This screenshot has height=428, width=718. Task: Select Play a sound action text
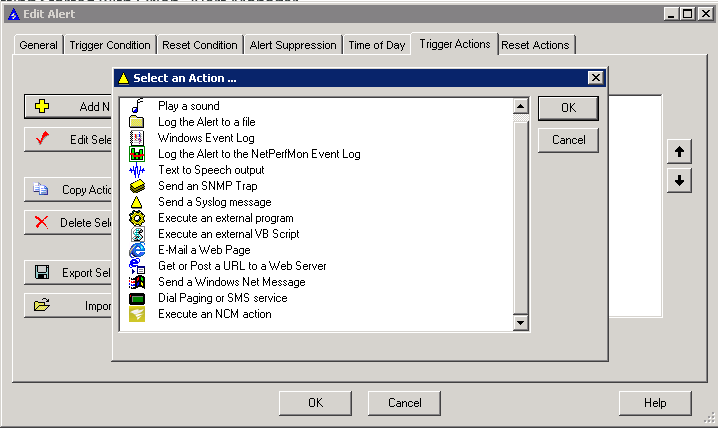point(189,106)
